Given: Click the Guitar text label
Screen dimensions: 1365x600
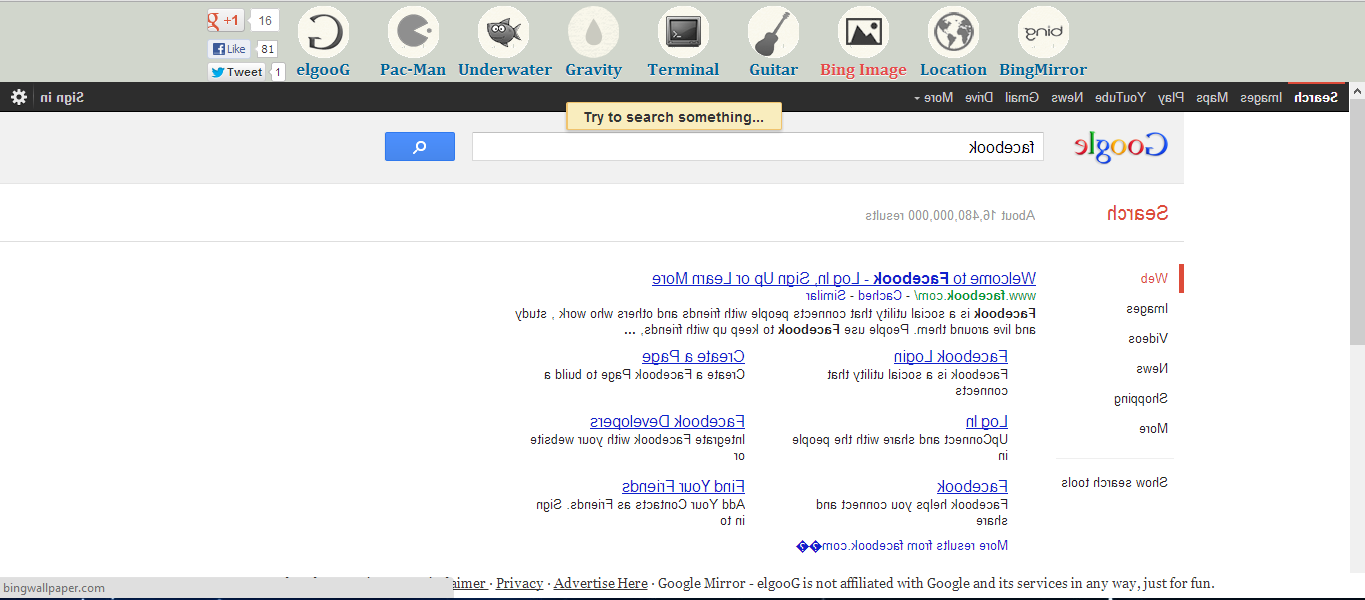Looking at the screenshot, I should [774, 70].
